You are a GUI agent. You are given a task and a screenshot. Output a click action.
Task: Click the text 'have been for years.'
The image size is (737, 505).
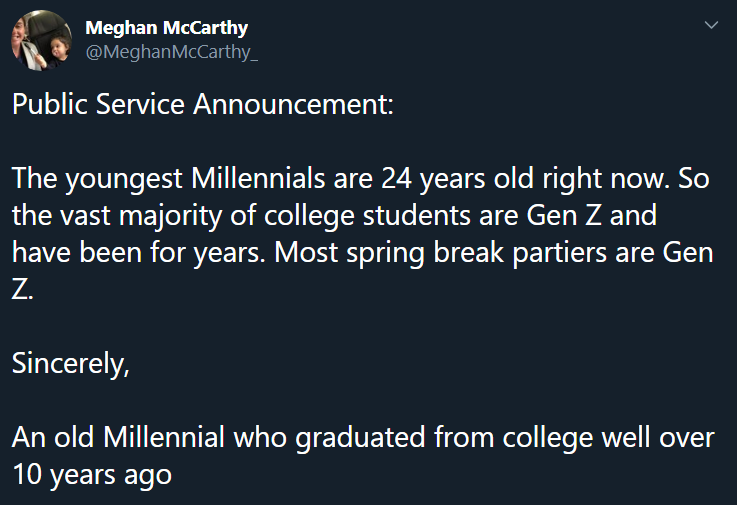(x=139, y=253)
